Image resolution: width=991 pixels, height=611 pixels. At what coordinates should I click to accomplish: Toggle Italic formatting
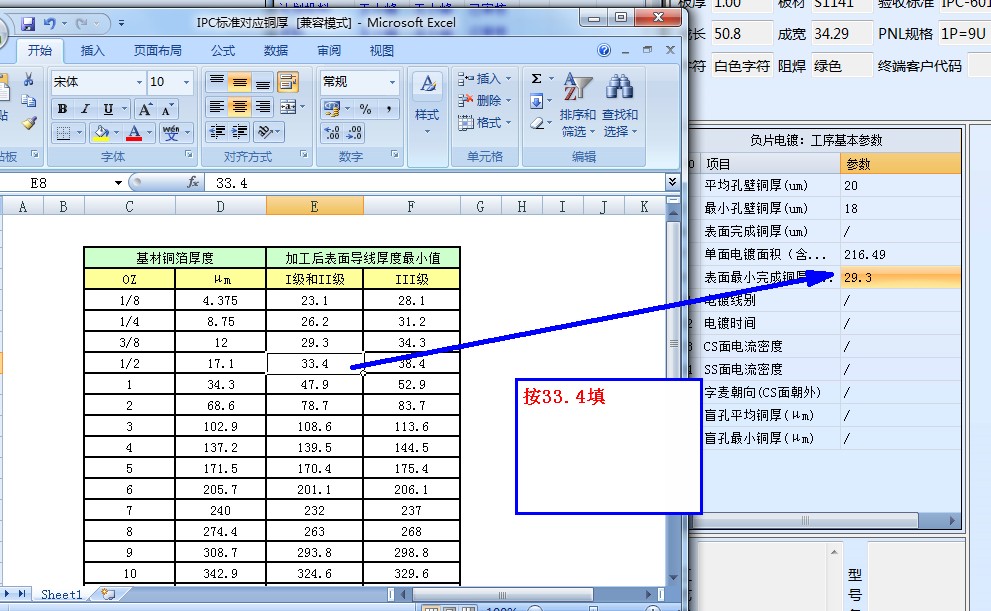click(x=85, y=109)
